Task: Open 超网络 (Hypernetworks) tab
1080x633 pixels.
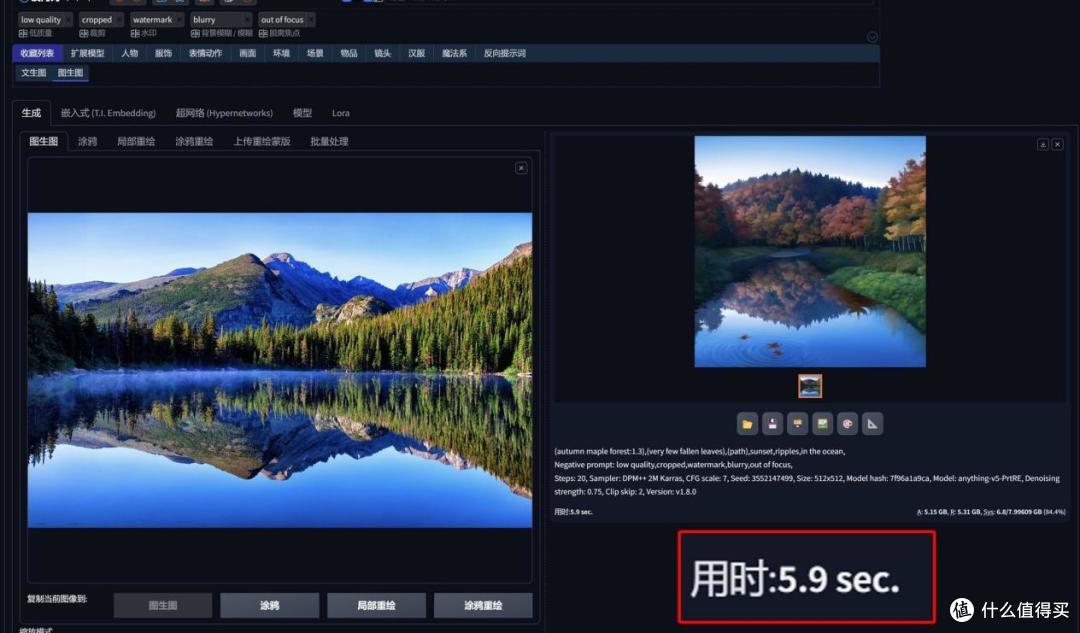Action: (224, 113)
